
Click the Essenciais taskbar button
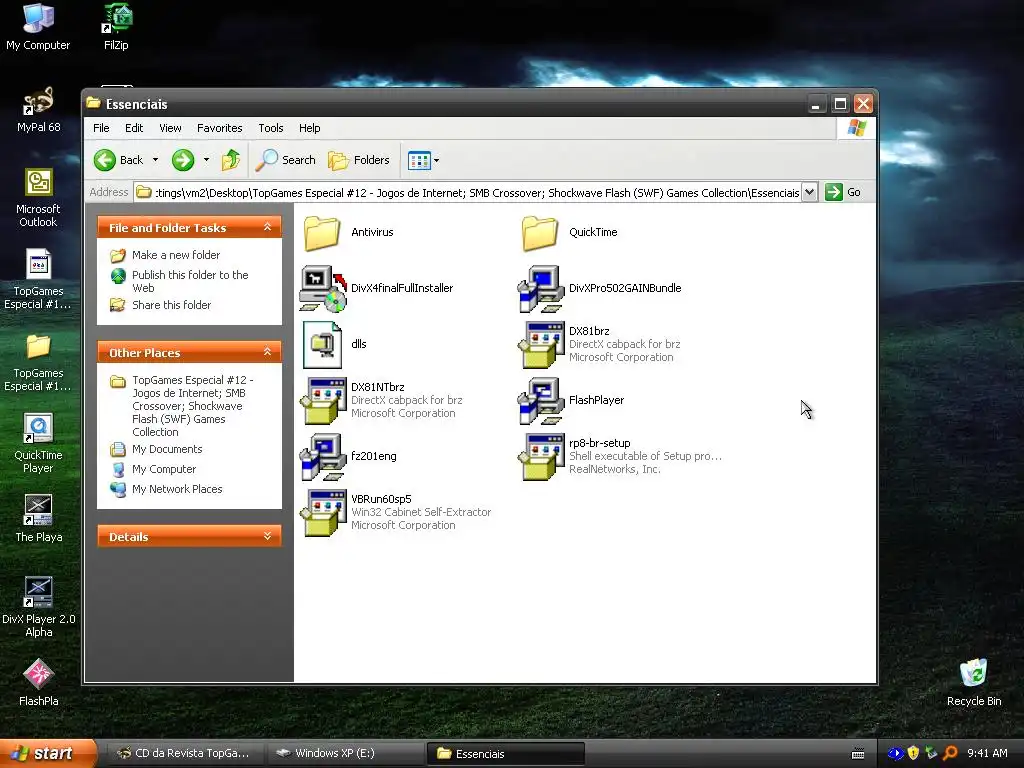(505, 754)
